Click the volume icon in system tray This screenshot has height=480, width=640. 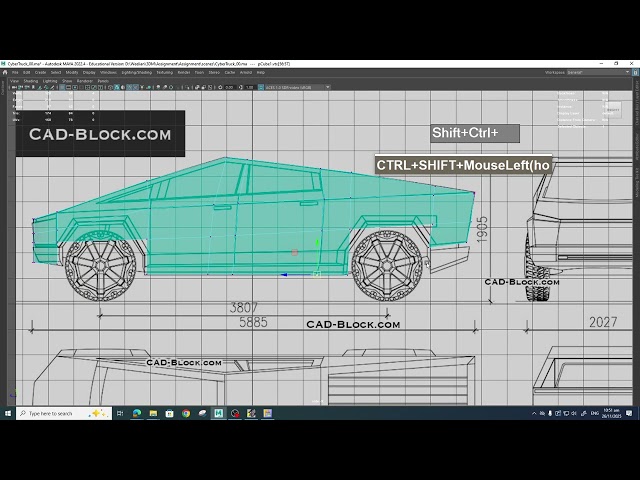573,413
